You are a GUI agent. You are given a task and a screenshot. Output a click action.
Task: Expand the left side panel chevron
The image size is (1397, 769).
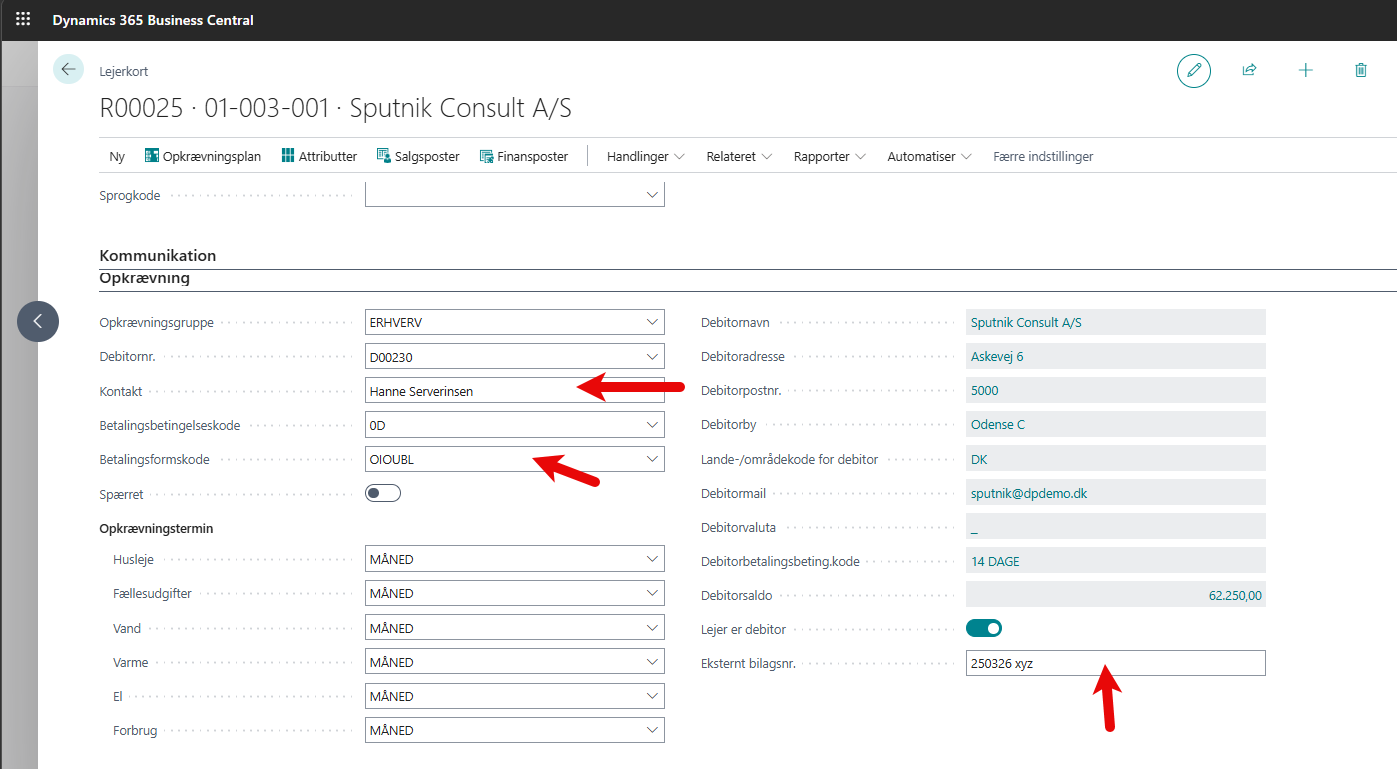pos(38,321)
